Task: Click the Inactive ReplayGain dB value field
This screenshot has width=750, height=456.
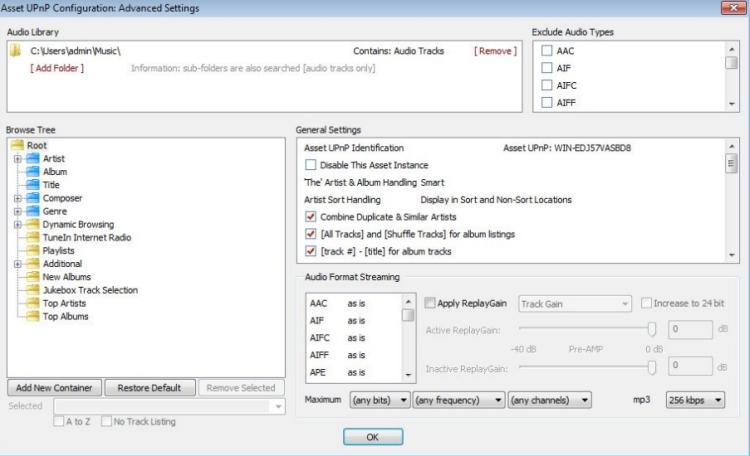Action: click(x=690, y=366)
